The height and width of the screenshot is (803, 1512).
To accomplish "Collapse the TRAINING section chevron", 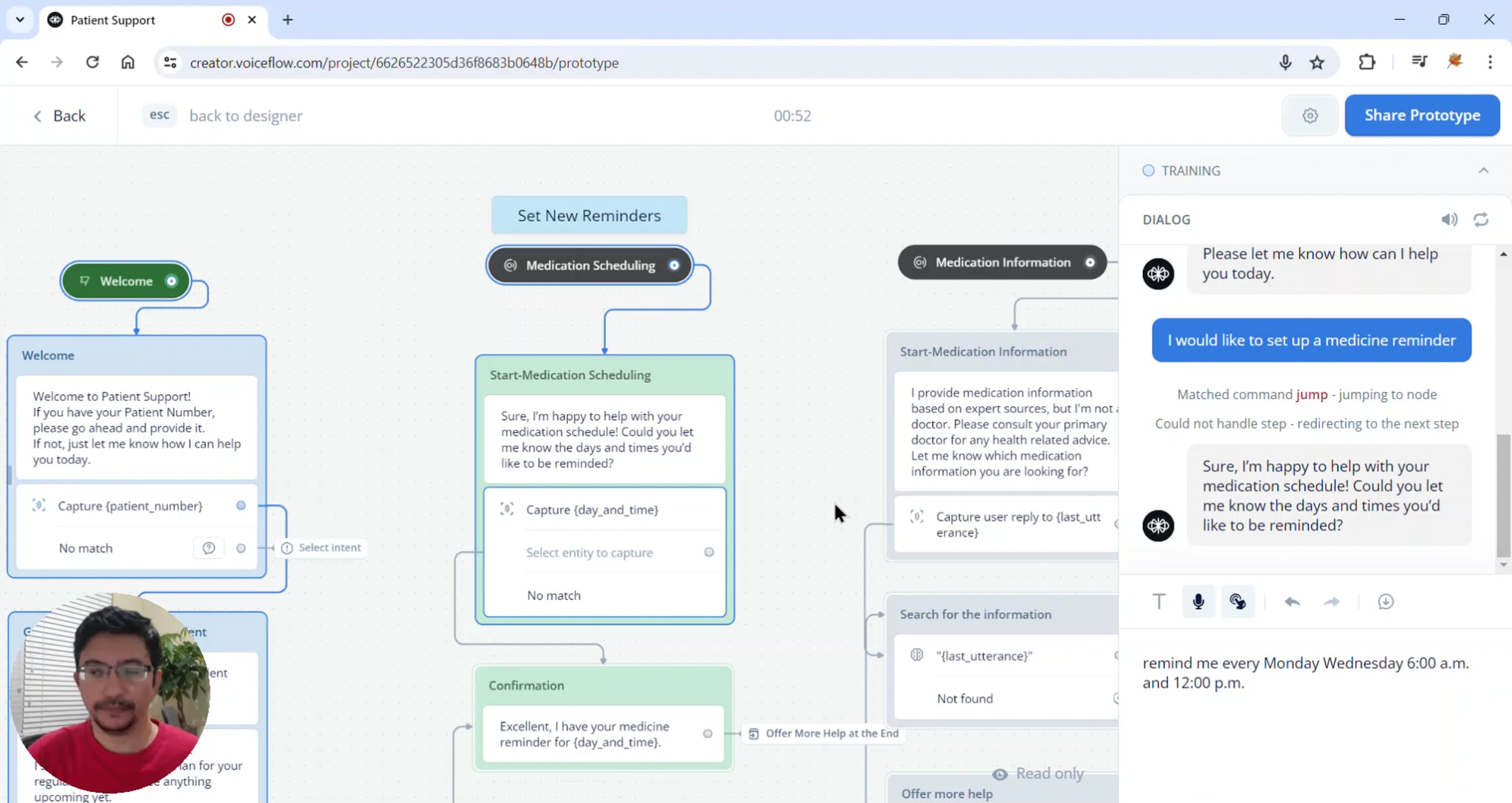I will (1484, 171).
